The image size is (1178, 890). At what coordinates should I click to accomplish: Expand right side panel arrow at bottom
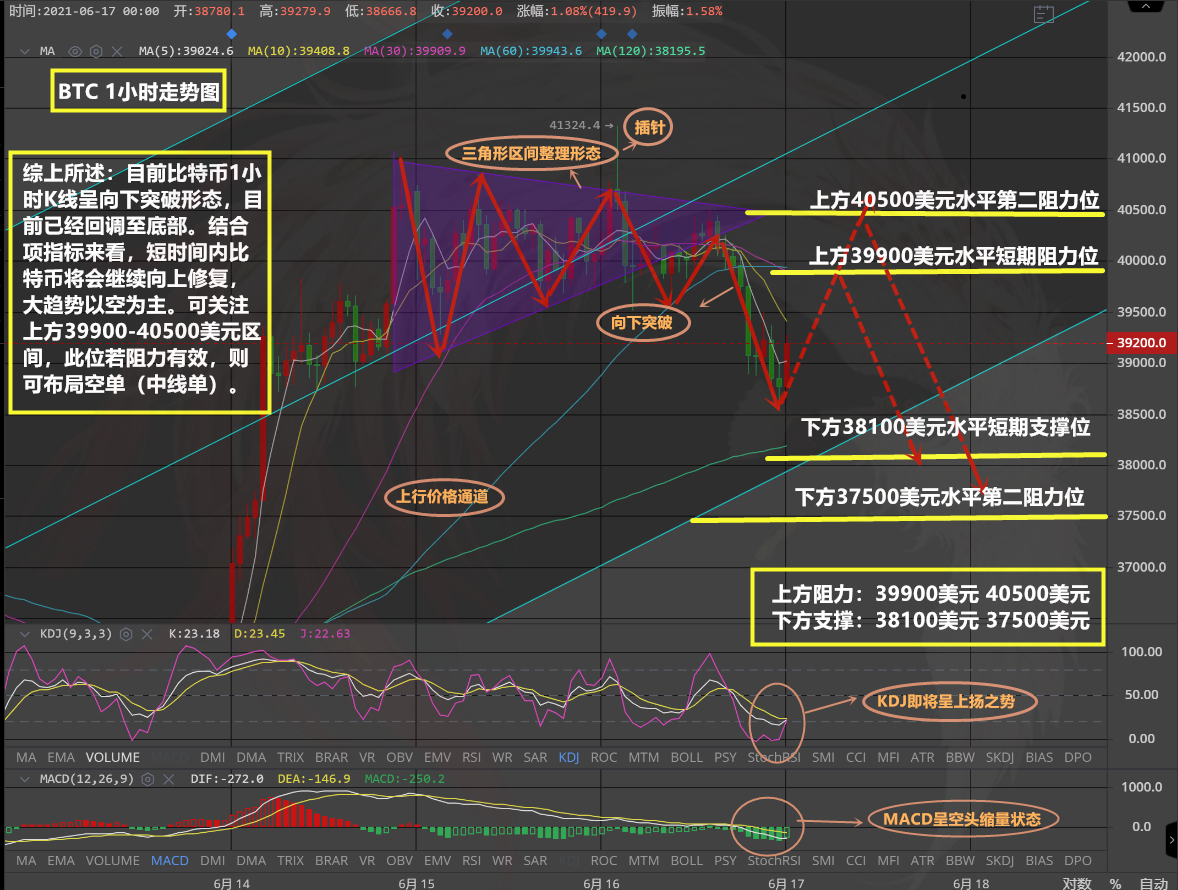pyautogui.click(x=1170, y=838)
